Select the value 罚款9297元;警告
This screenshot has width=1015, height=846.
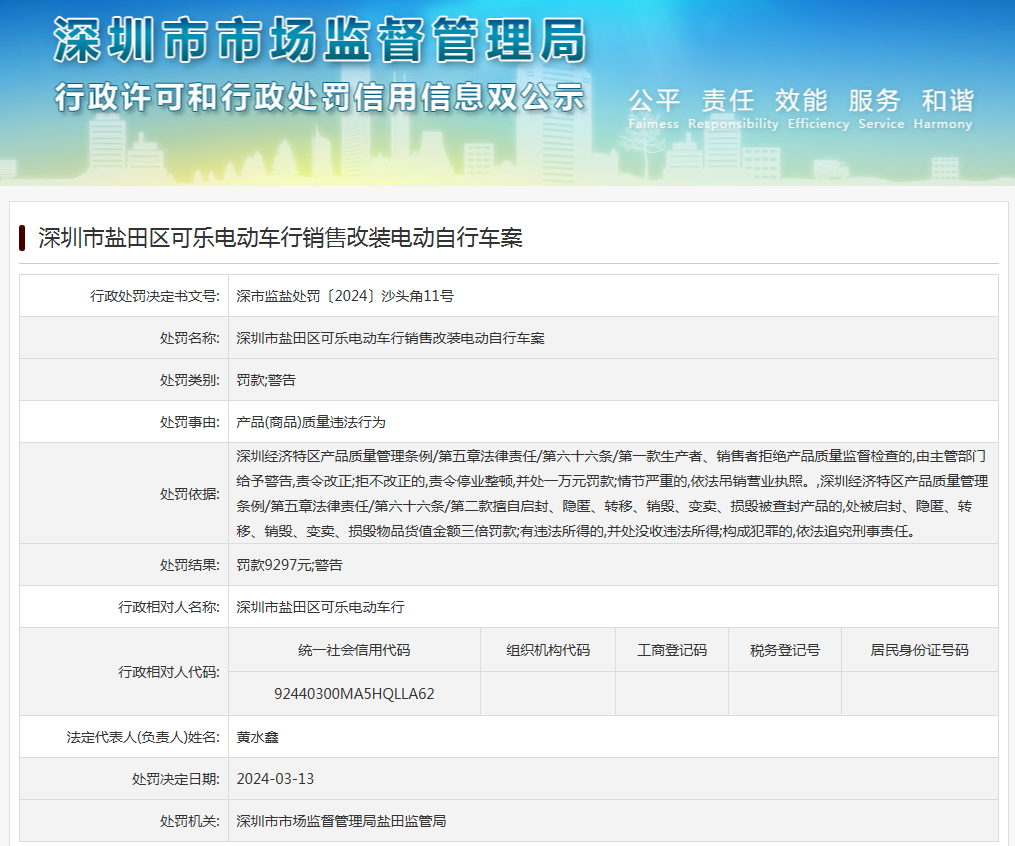coord(289,565)
